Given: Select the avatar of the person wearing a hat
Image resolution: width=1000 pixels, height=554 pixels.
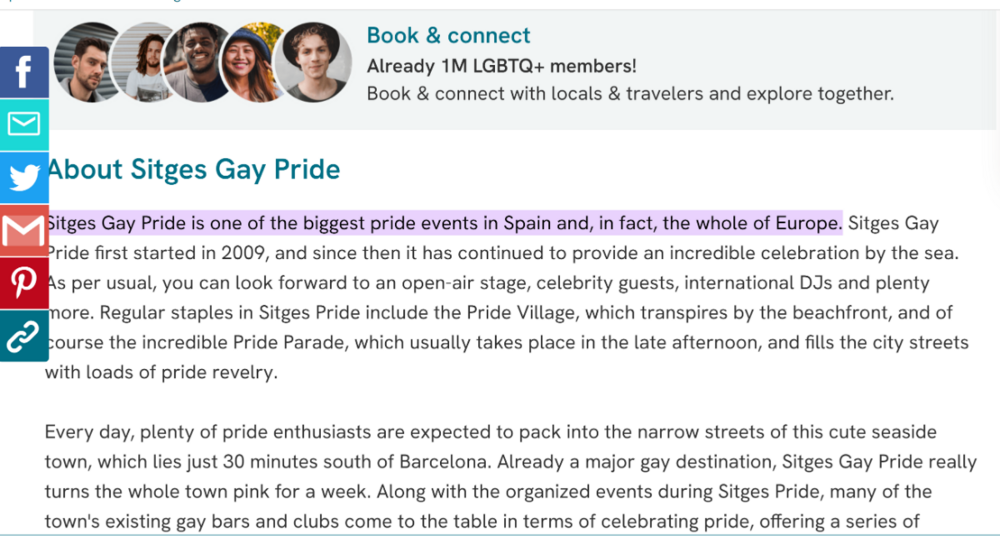Looking at the screenshot, I should [x=312, y=62].
